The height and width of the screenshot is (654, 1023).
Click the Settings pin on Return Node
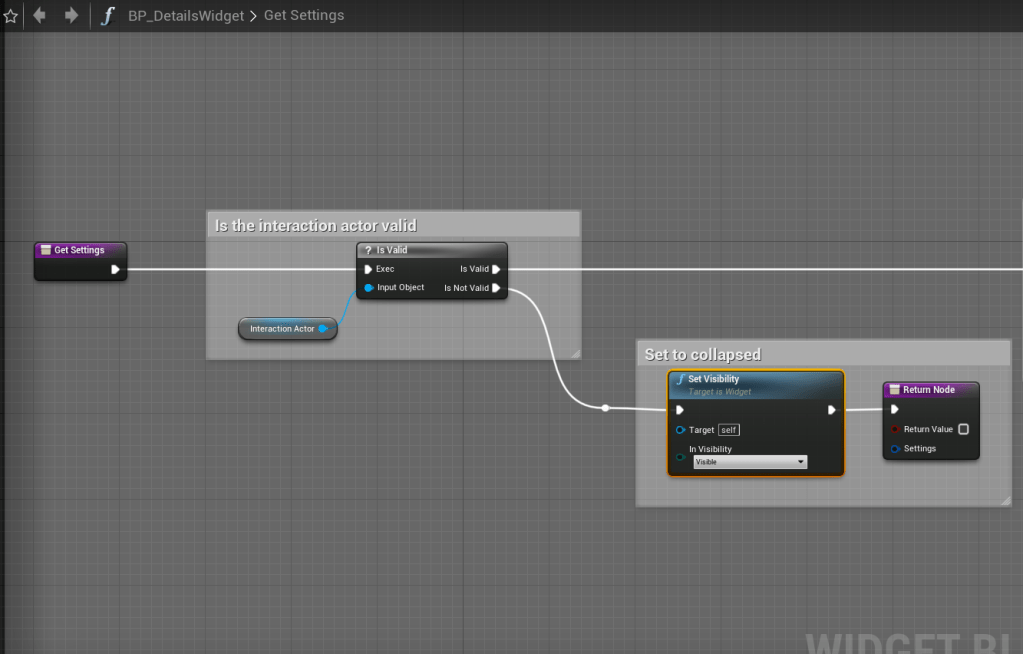(x=895, y=449)
